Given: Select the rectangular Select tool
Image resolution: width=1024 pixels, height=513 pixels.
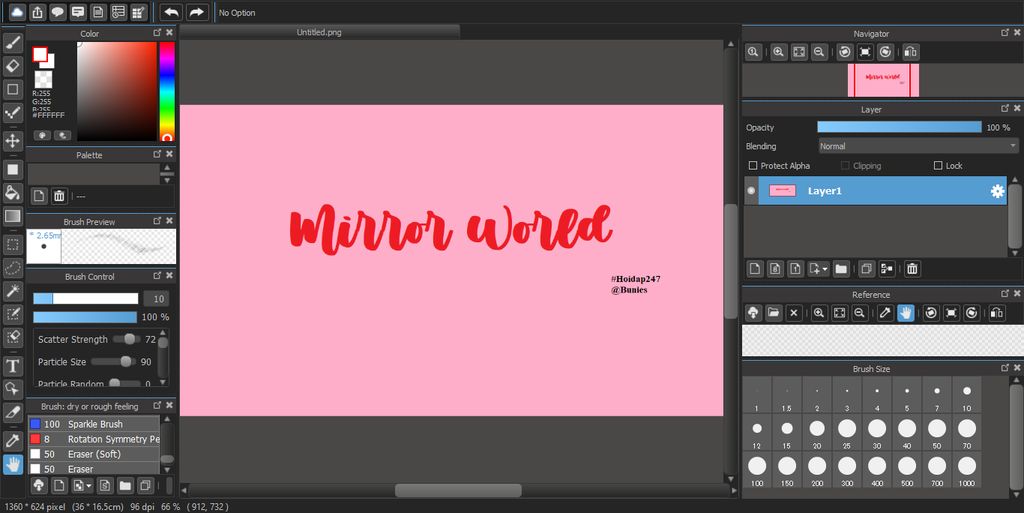Looking at the screenshot, I should coord(12,245).
